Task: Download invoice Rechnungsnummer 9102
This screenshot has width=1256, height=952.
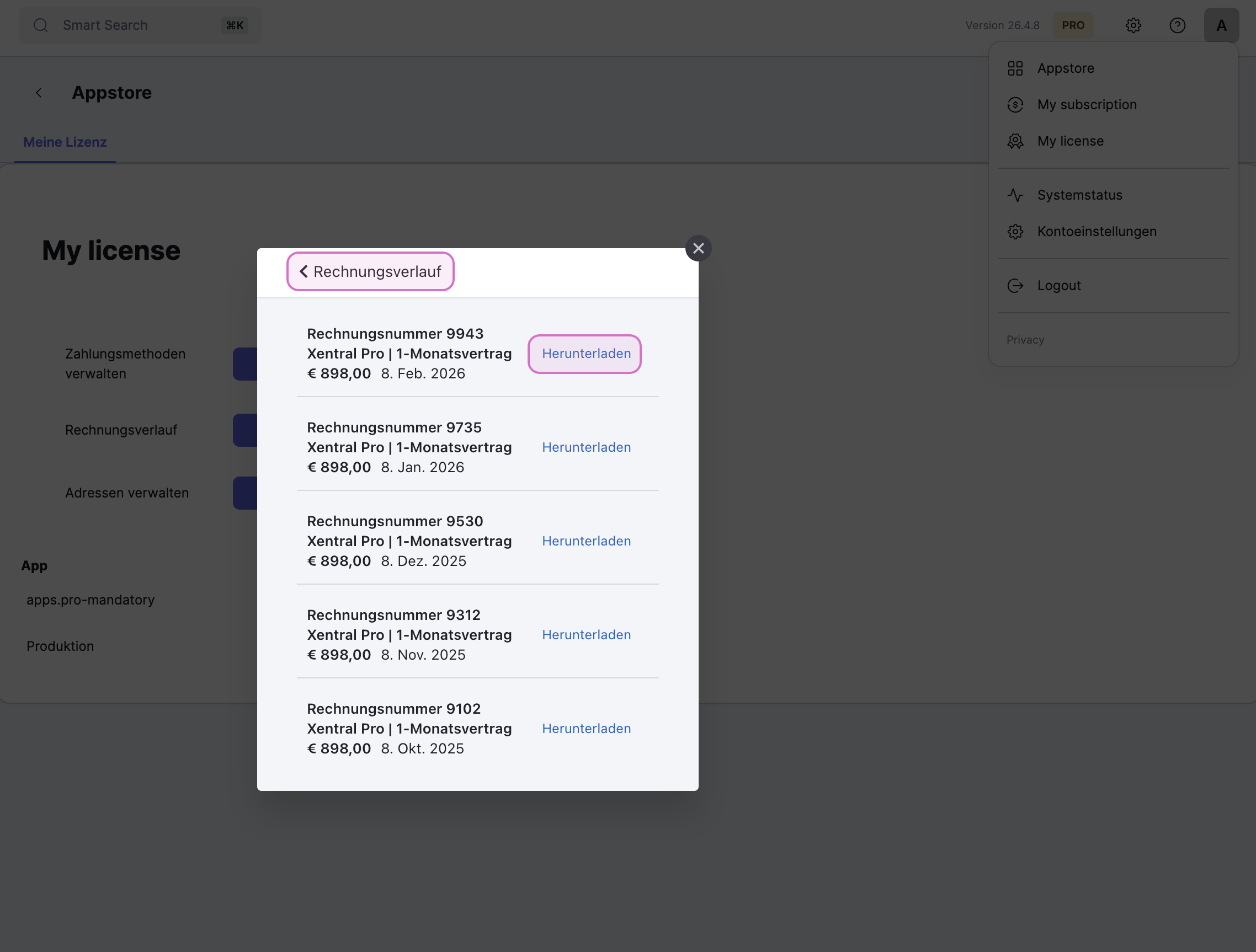Action: click(586, 728)
